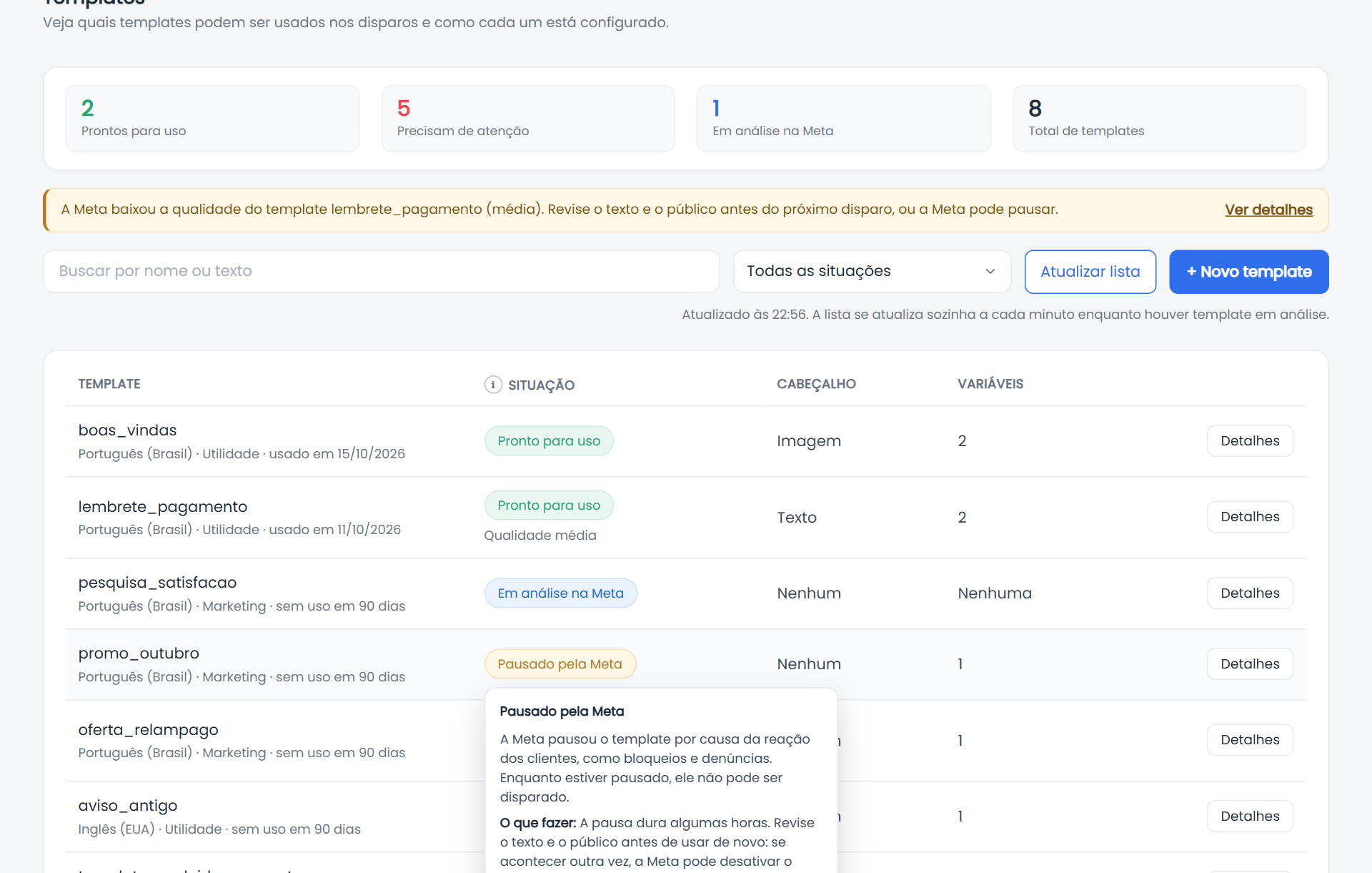Click the promo_outubro template name

(139, 653)
